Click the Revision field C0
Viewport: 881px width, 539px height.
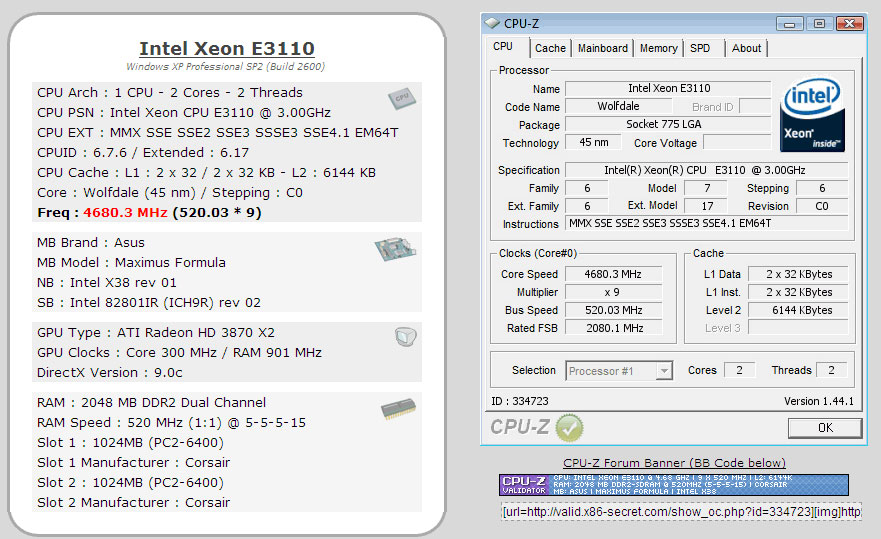[x=822, y=206]
